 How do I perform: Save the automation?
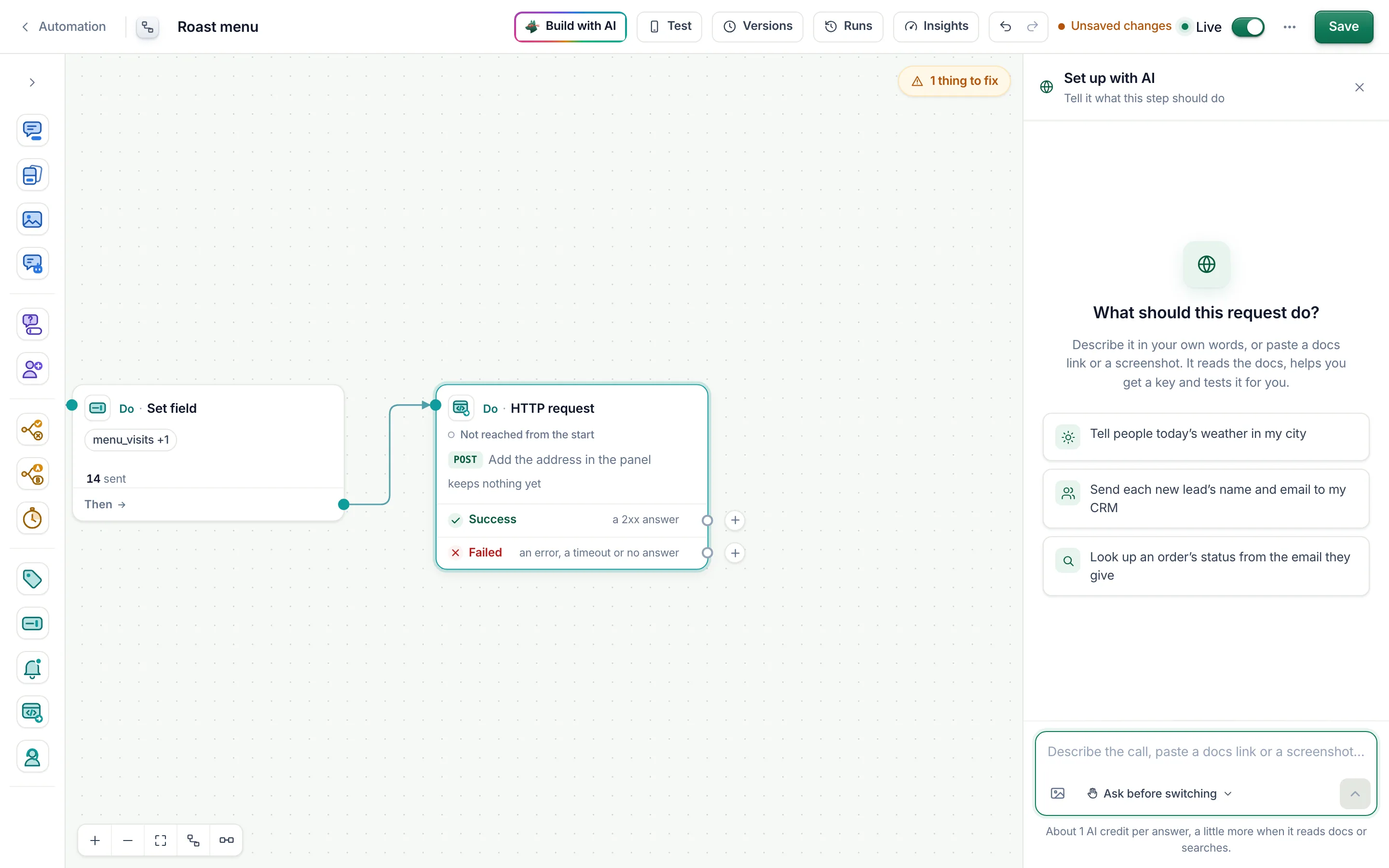click(1343, 27)
